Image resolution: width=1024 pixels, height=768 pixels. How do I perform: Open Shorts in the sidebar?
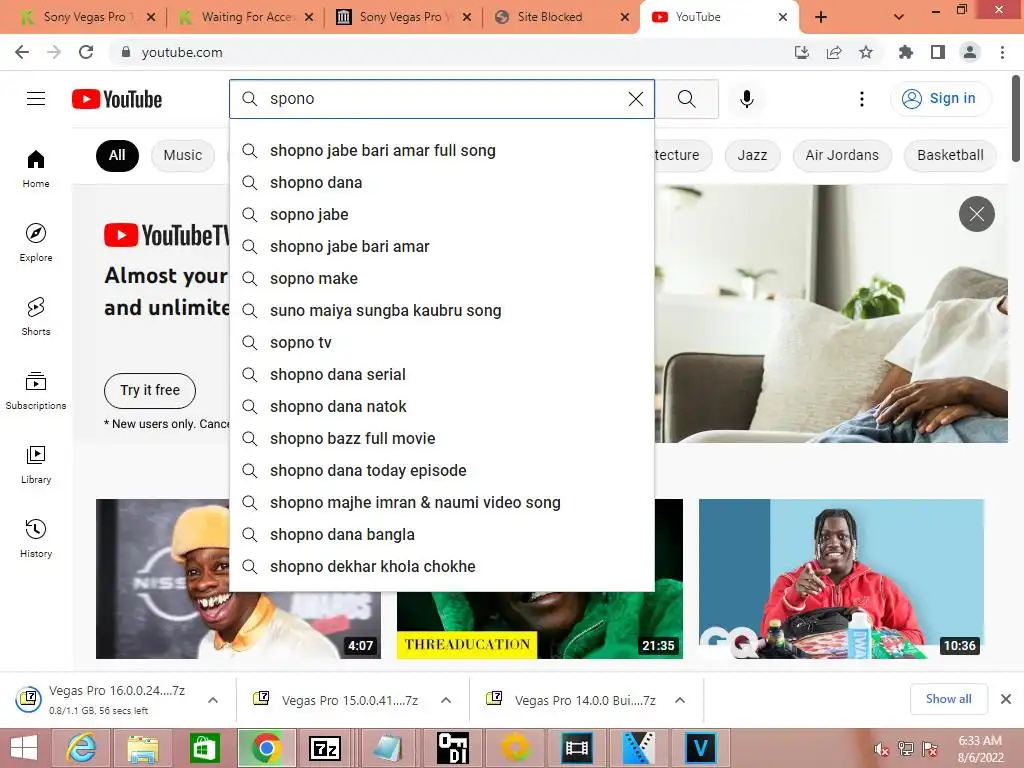(36, 316)
